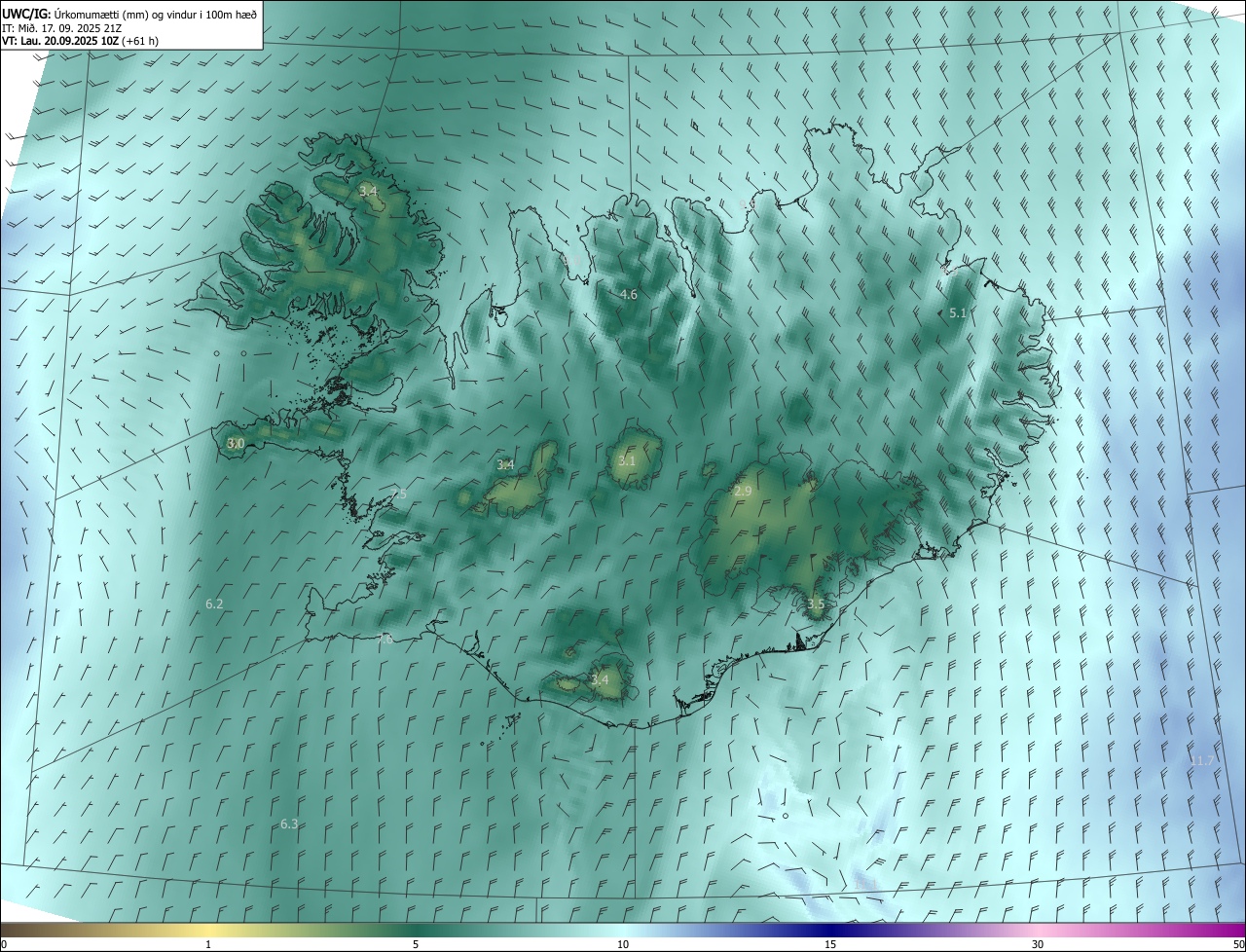The image size is (1246, 952).
Task: Click the 5.1 value label on the map
Action: click(958, 312)
